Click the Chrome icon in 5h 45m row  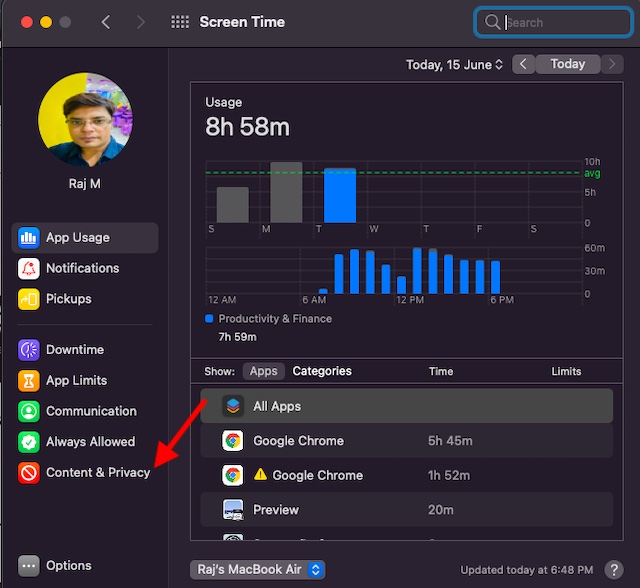(x=233, y=441)
